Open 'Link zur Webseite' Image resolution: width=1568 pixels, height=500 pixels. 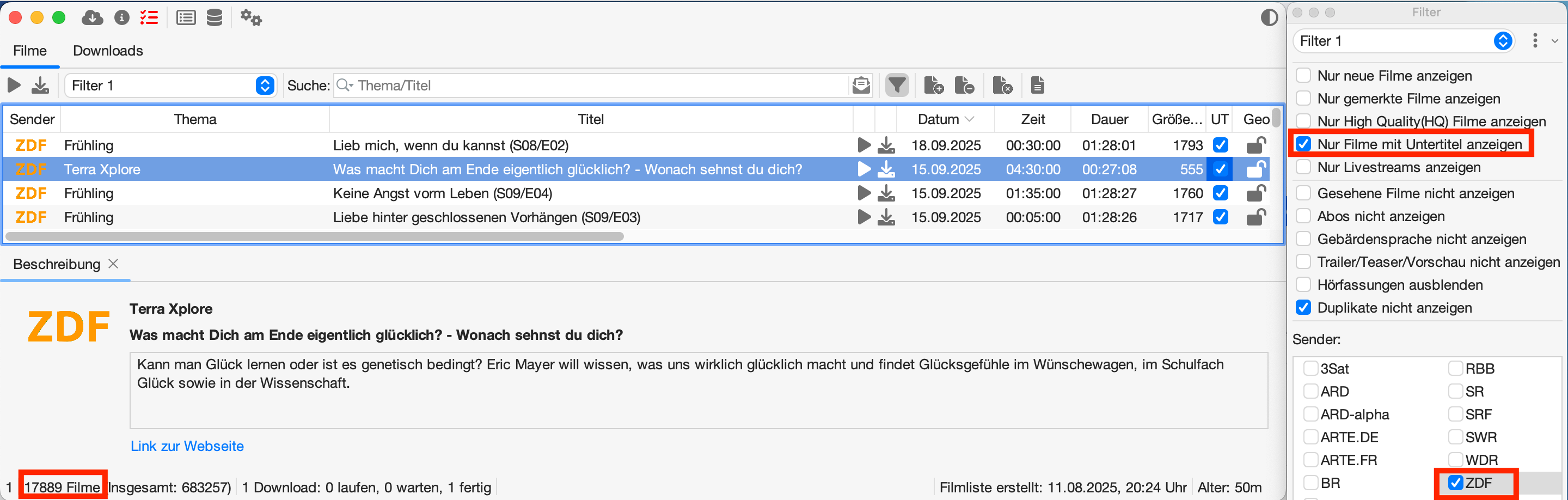pyautogui.click(x=187, y=447)
